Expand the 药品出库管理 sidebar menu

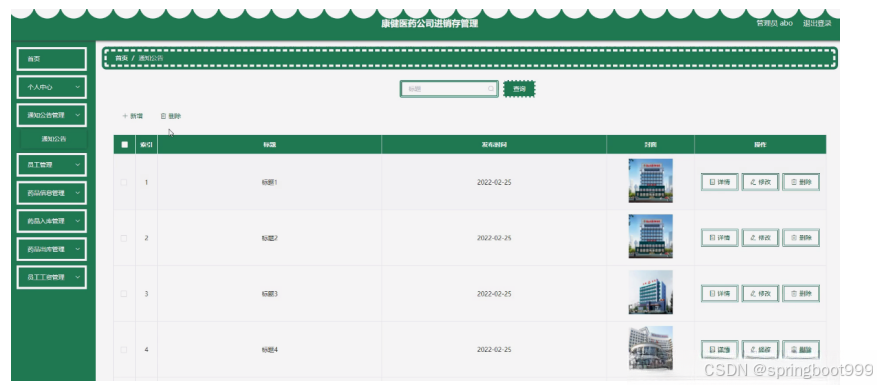coord(51,249)
